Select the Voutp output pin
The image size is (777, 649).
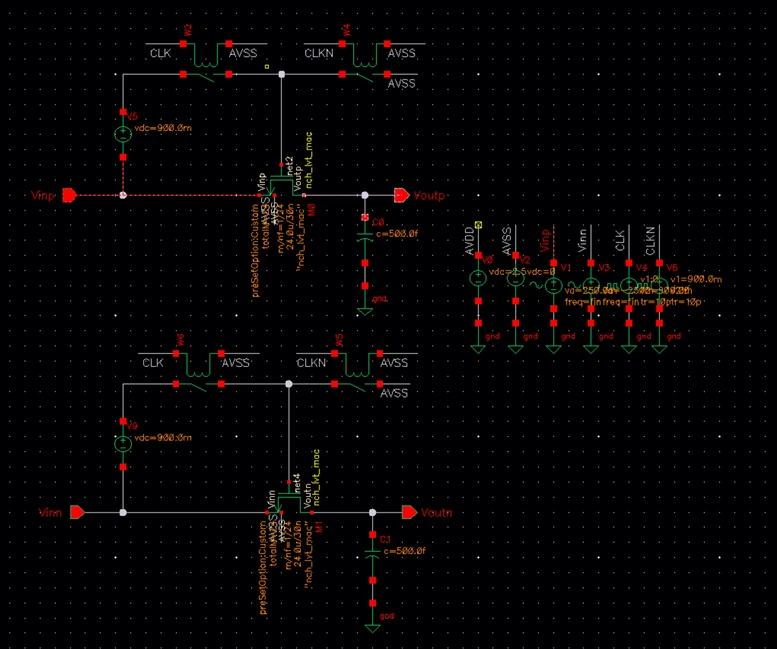click(x=402, y=195)
